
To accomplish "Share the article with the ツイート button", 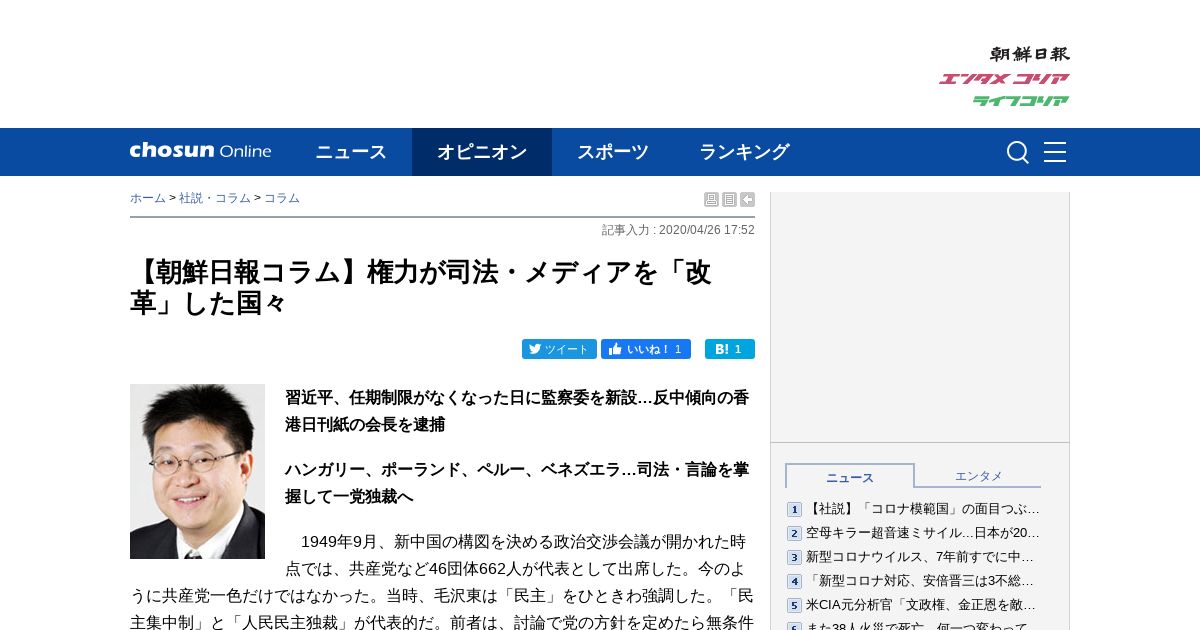I will [x=559, y=349].
